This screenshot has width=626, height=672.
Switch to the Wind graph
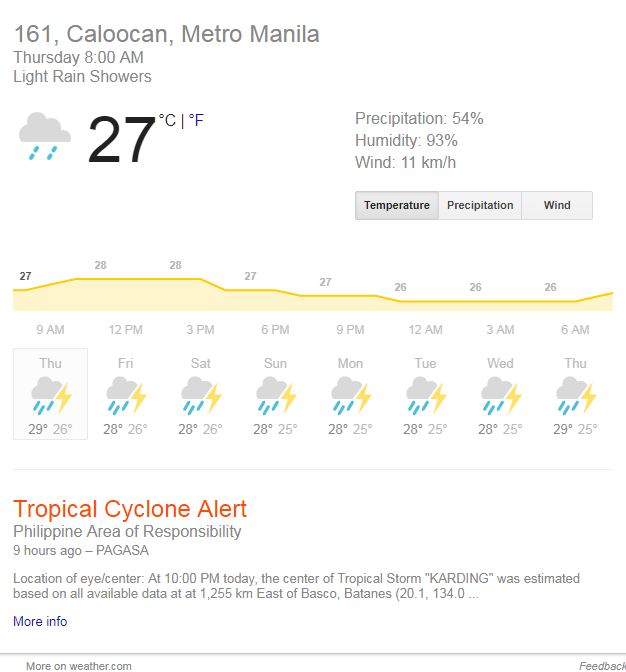[557, 205]
